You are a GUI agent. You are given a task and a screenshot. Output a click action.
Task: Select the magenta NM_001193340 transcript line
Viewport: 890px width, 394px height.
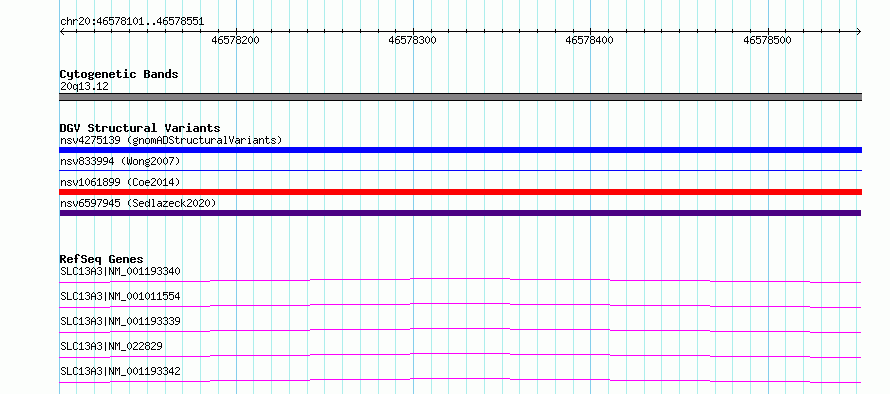tap(460, 280)
